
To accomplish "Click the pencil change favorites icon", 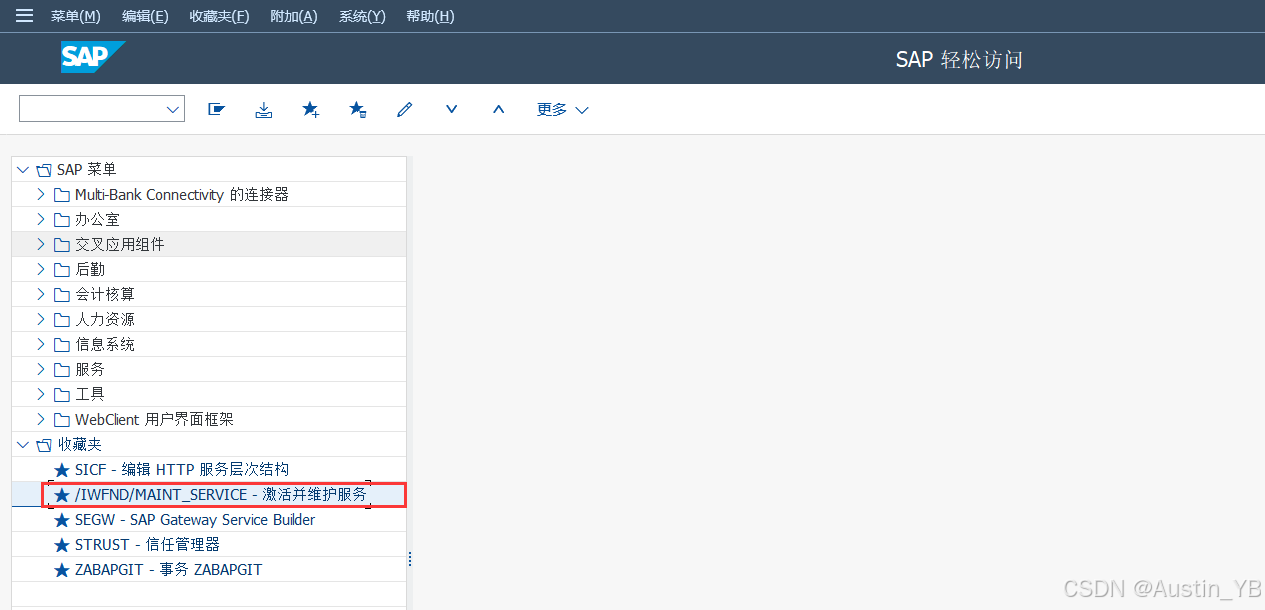I will [404, 110].
